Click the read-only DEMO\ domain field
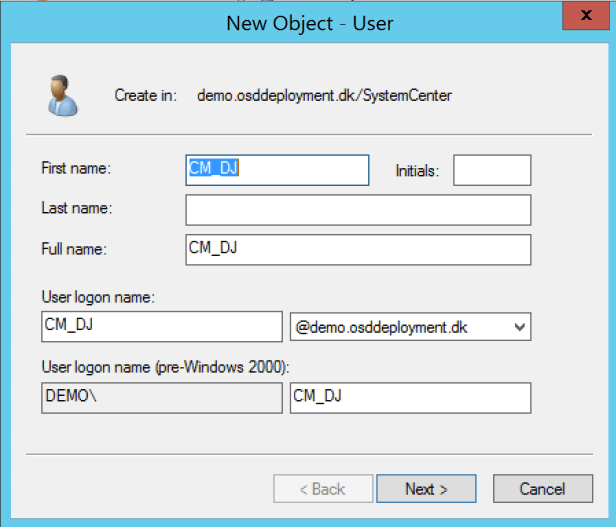Screen dimensions: 616x527 click(x=161, y=398)
